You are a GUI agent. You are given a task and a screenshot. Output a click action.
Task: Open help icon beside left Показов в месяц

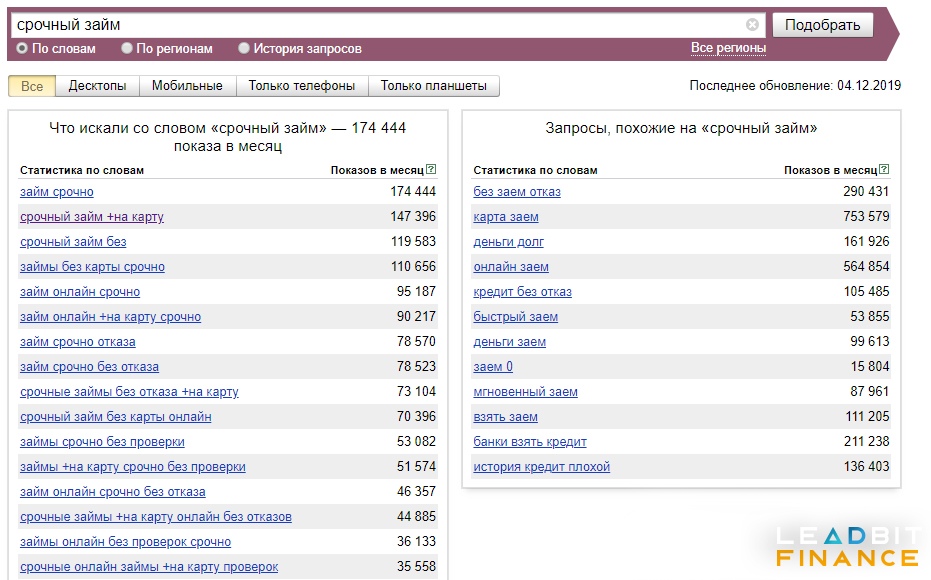click(x=431, y=169)
